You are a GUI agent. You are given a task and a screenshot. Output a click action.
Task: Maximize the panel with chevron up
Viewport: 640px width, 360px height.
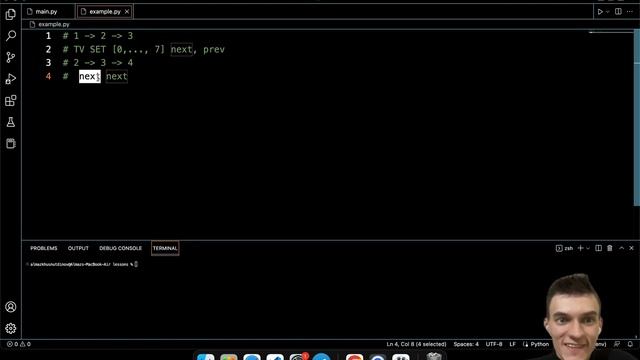(621, 248)
